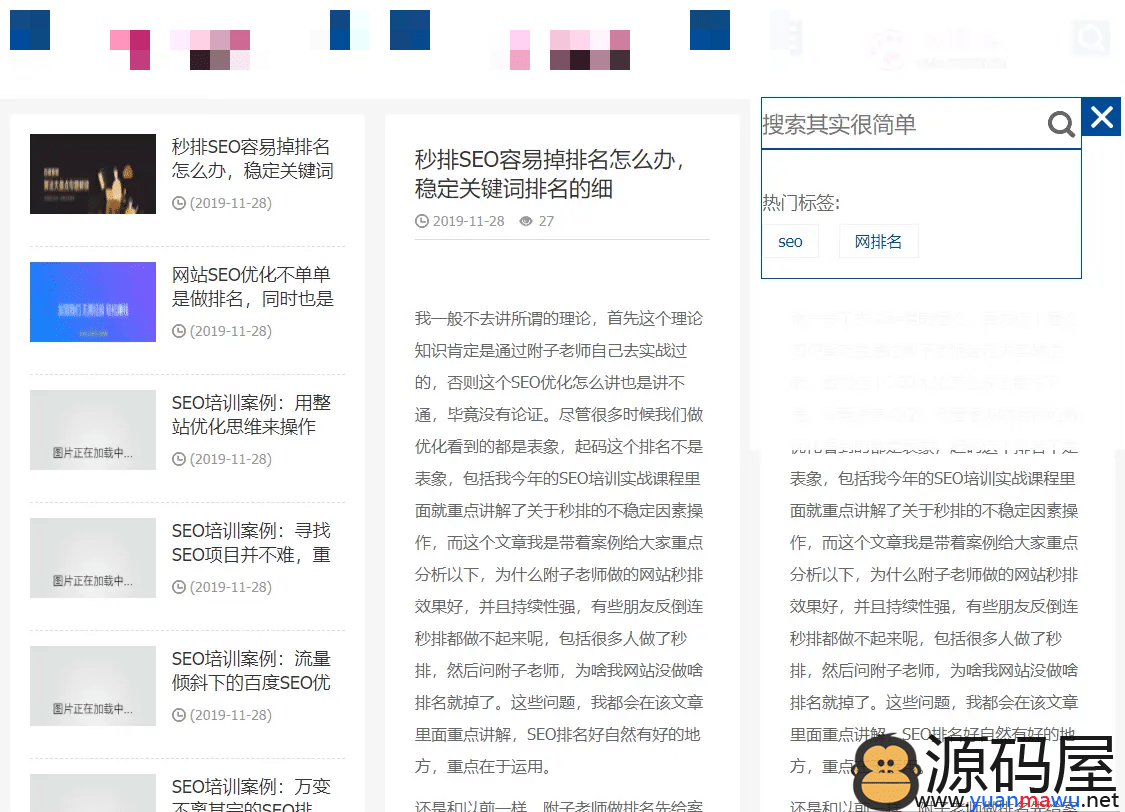Click the clock icon beside main article date
This screenshot has width=1125, height=812.
(x=422, y=221)
